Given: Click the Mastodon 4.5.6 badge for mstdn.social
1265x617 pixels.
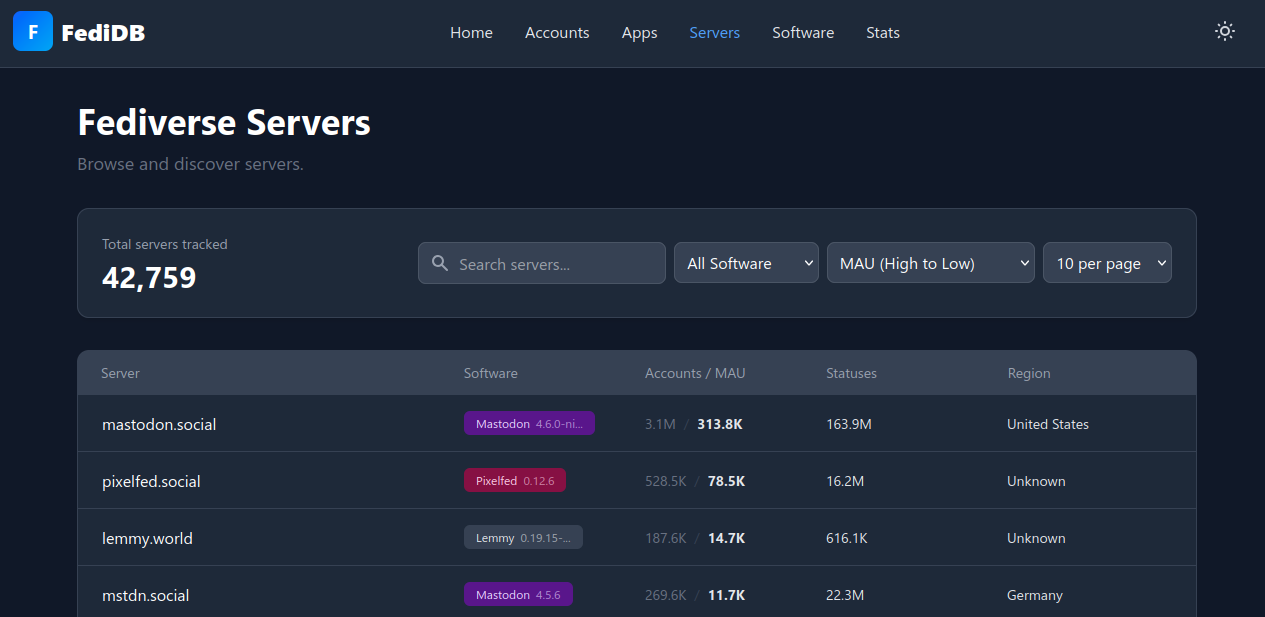Looking at the screenshot, I should coord(518,594).
